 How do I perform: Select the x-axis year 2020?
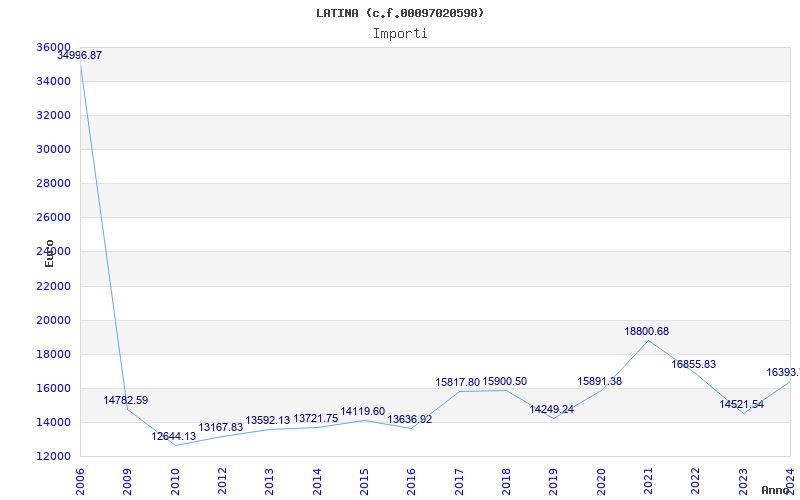tap(601, 481)
